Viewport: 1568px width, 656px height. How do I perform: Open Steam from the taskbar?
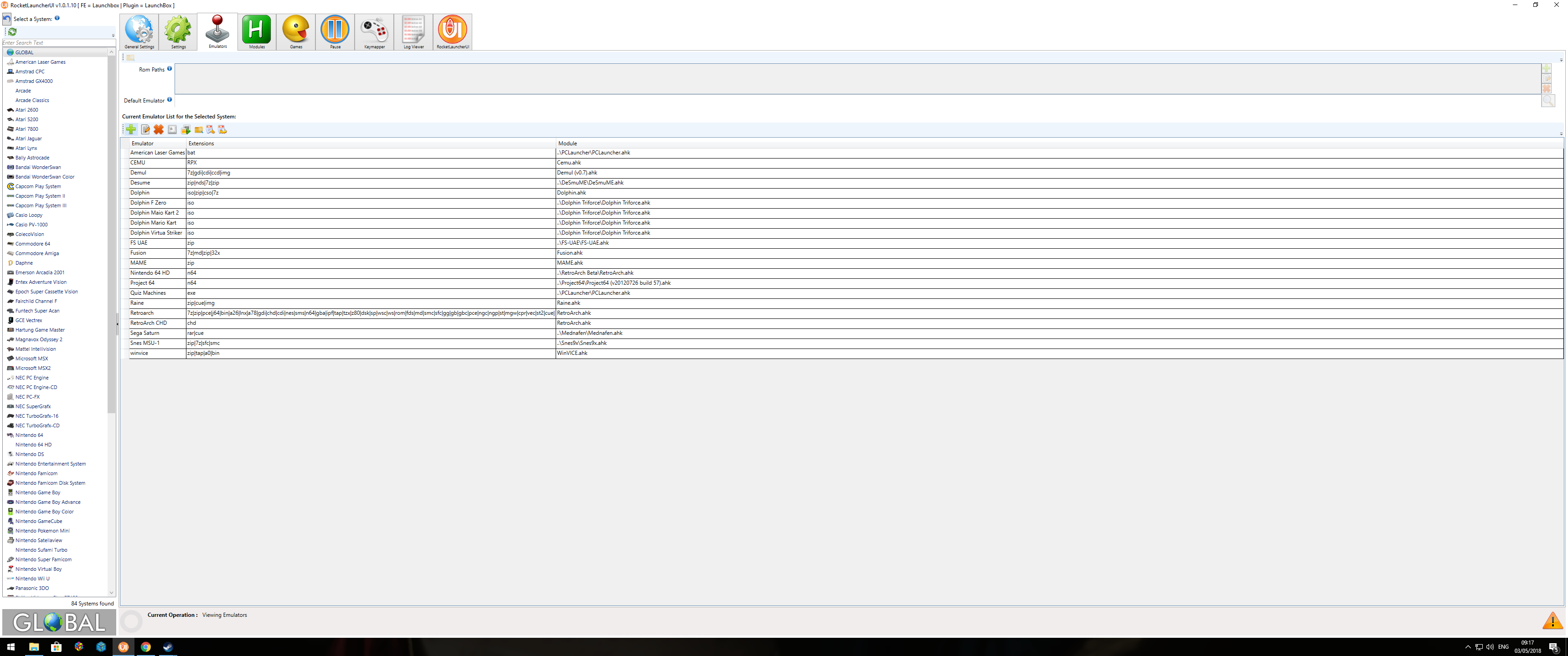click(168, 647)
